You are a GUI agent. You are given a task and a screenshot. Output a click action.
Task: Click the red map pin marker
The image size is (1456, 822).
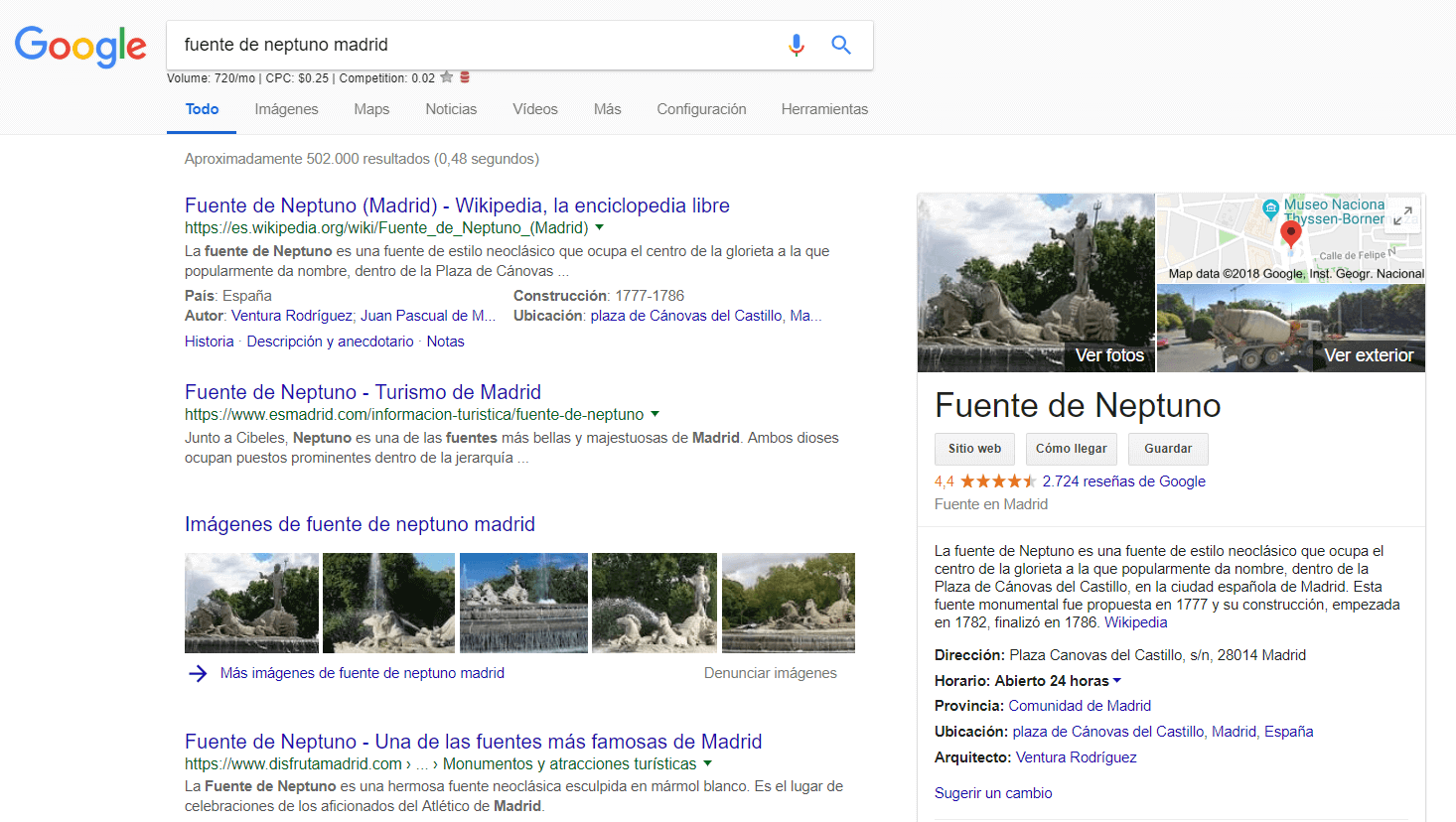click(x=1290, y=234)
